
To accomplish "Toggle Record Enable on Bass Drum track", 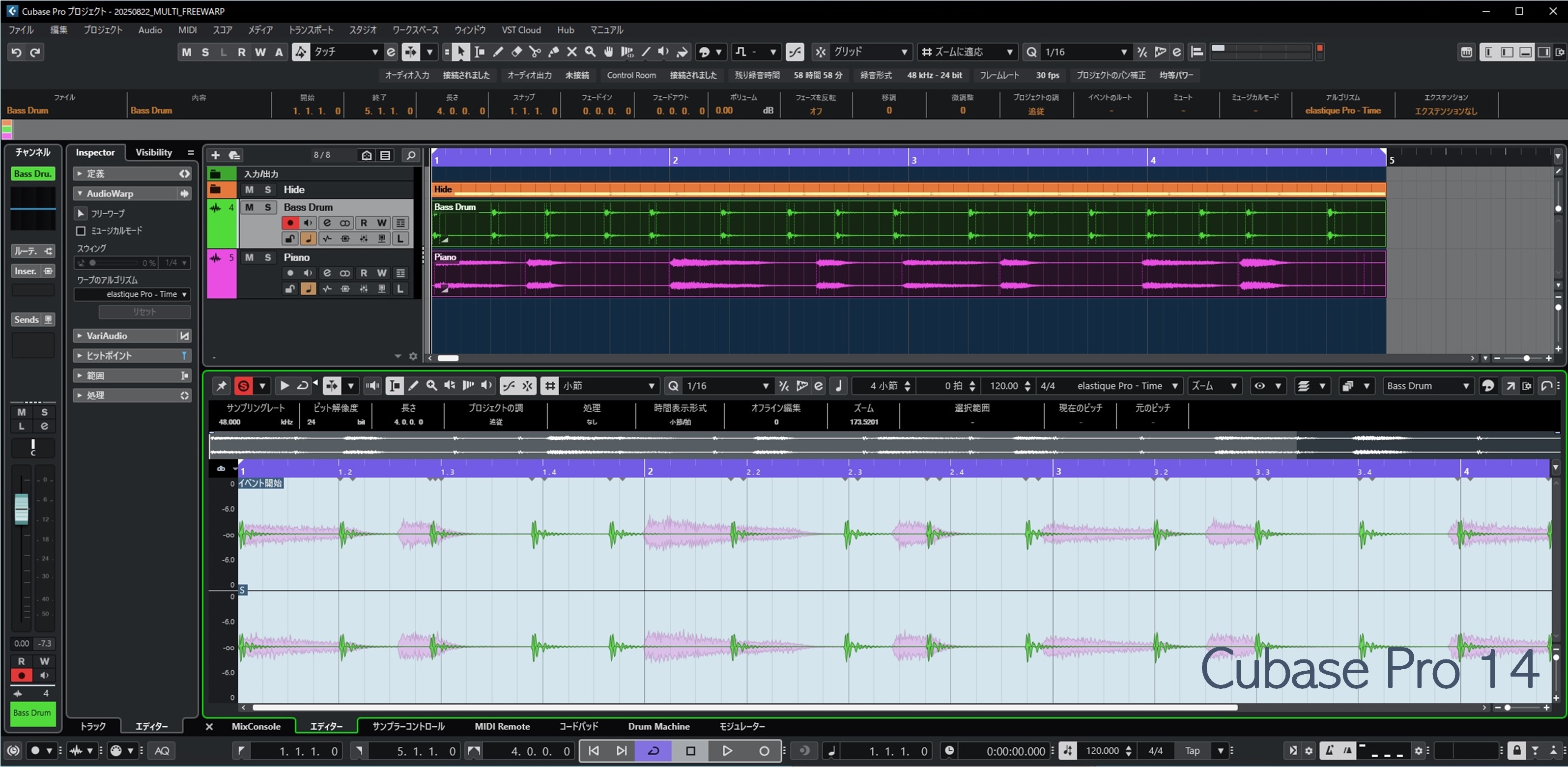I will pyautogui.click(x=290, y=224).
